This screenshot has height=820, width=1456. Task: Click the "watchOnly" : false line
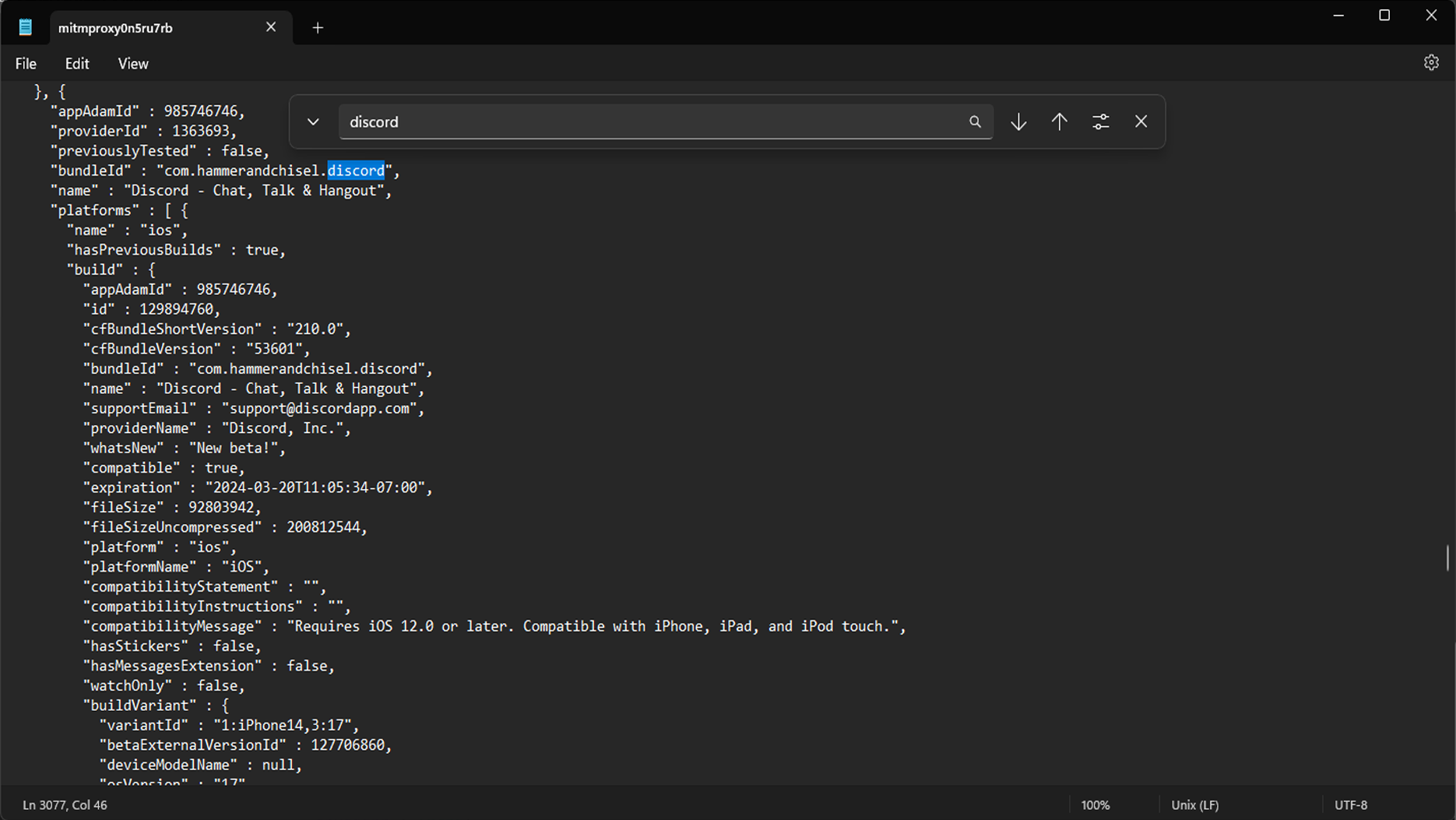pos(164,686)
